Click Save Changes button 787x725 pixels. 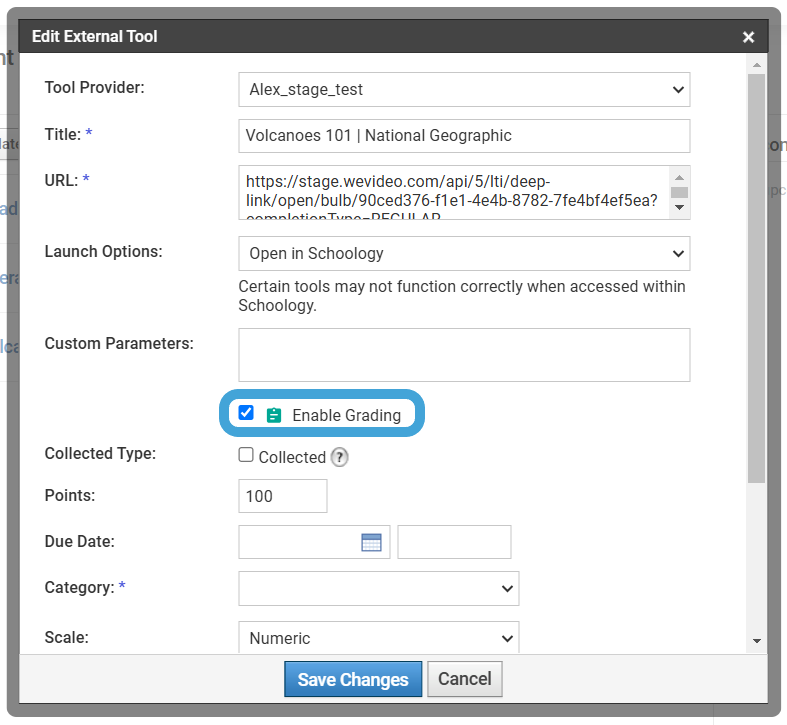click(353, 679)
